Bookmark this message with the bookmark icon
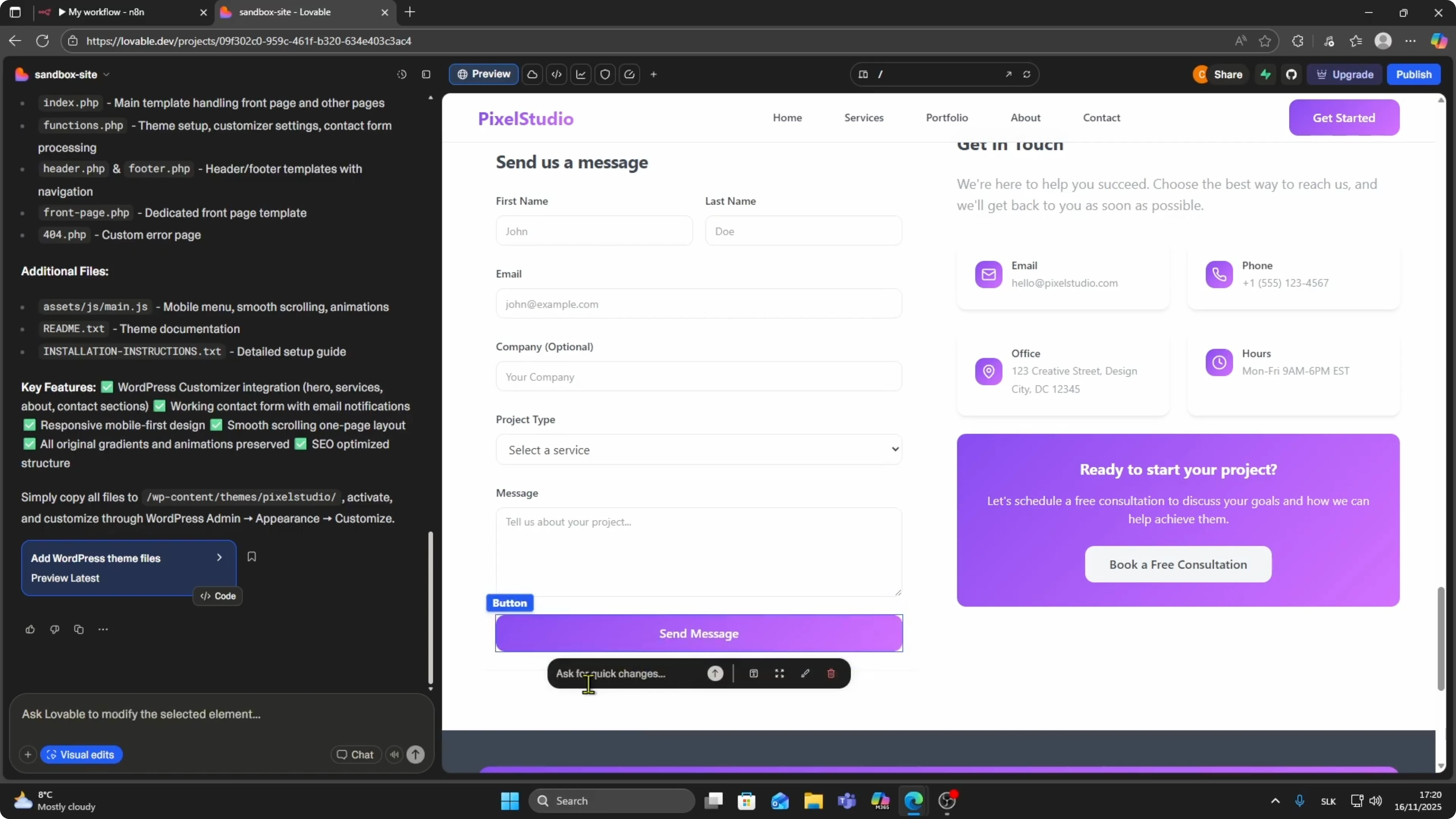The width and height of the screenshot is (1456, 819). [252, 557]
